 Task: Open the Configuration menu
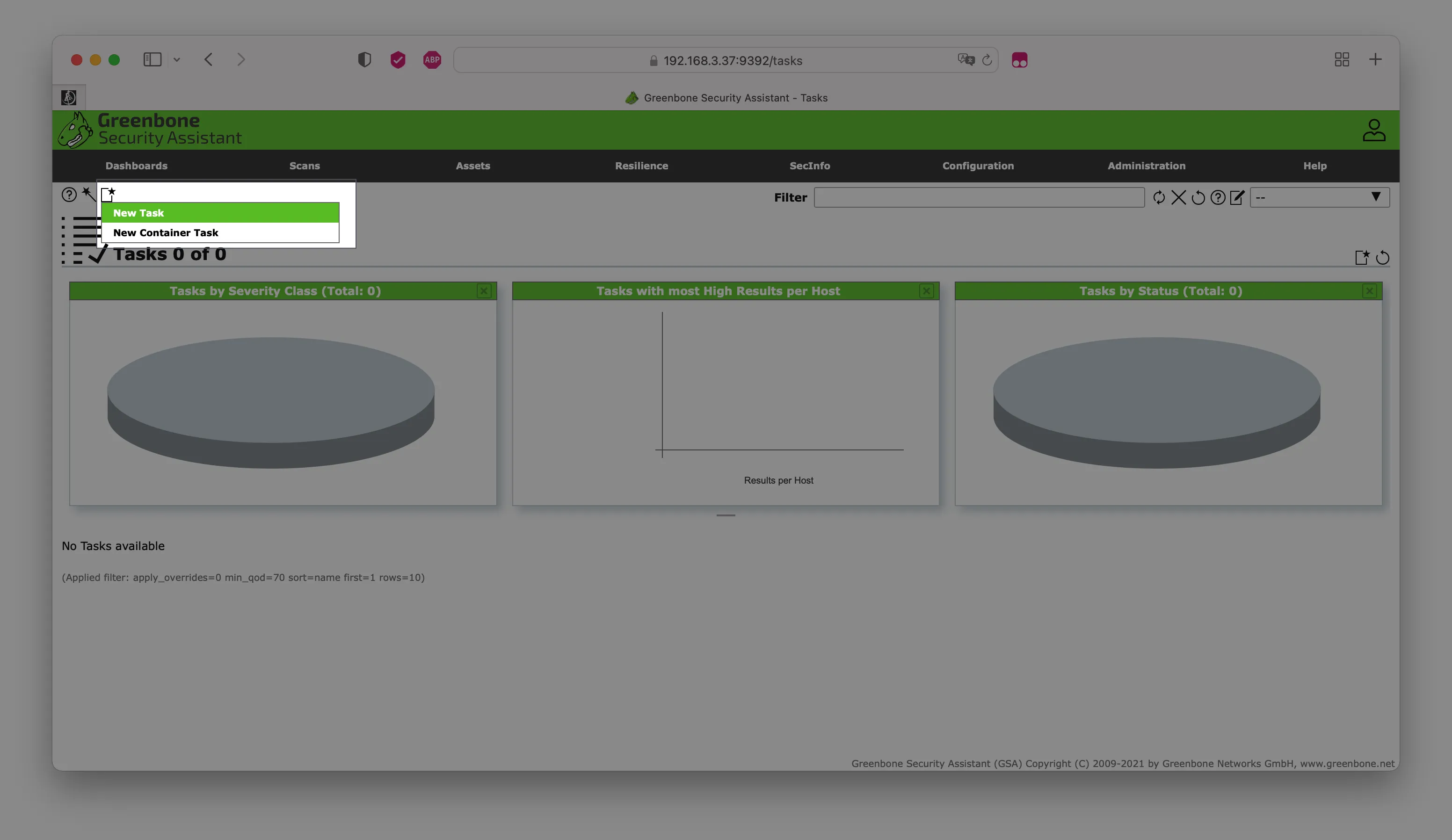pyautogui.click(x=978, y=166)
